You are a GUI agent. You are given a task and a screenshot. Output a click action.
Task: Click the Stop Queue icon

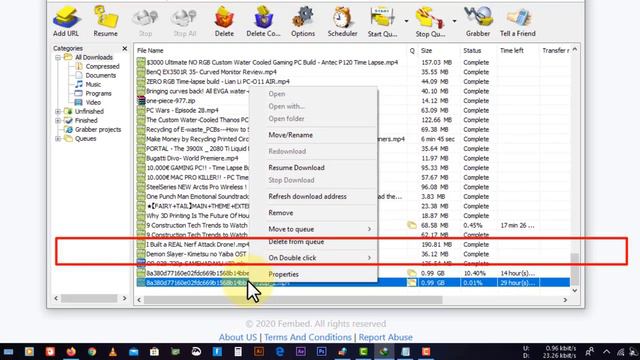tap(430, 22)
